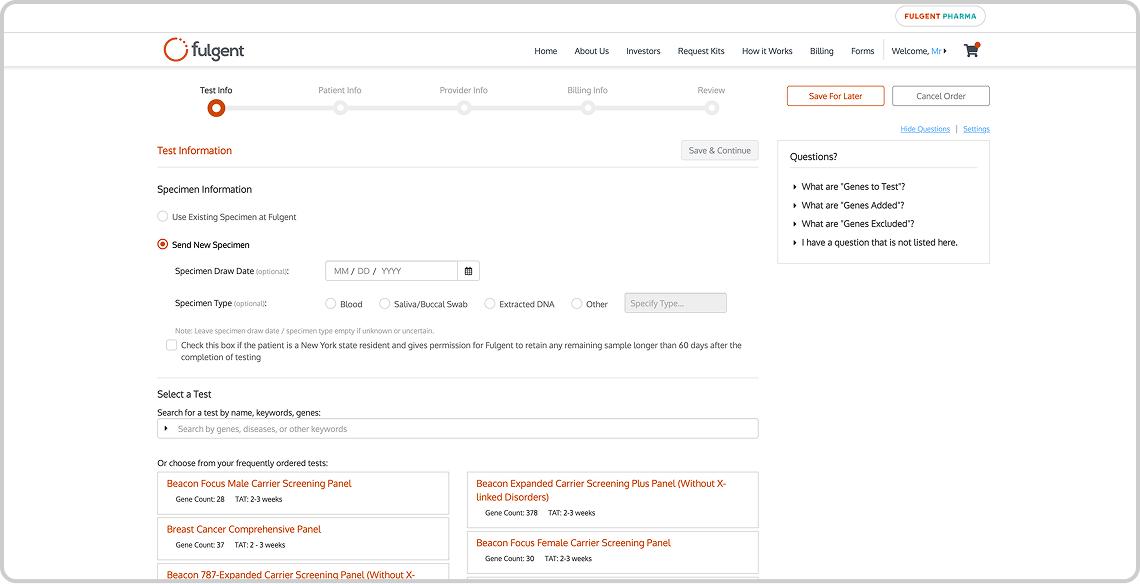The width and height of the screenshot is (1140, 584).
Task: Click the Review step circle
Action: coord(711,107)
